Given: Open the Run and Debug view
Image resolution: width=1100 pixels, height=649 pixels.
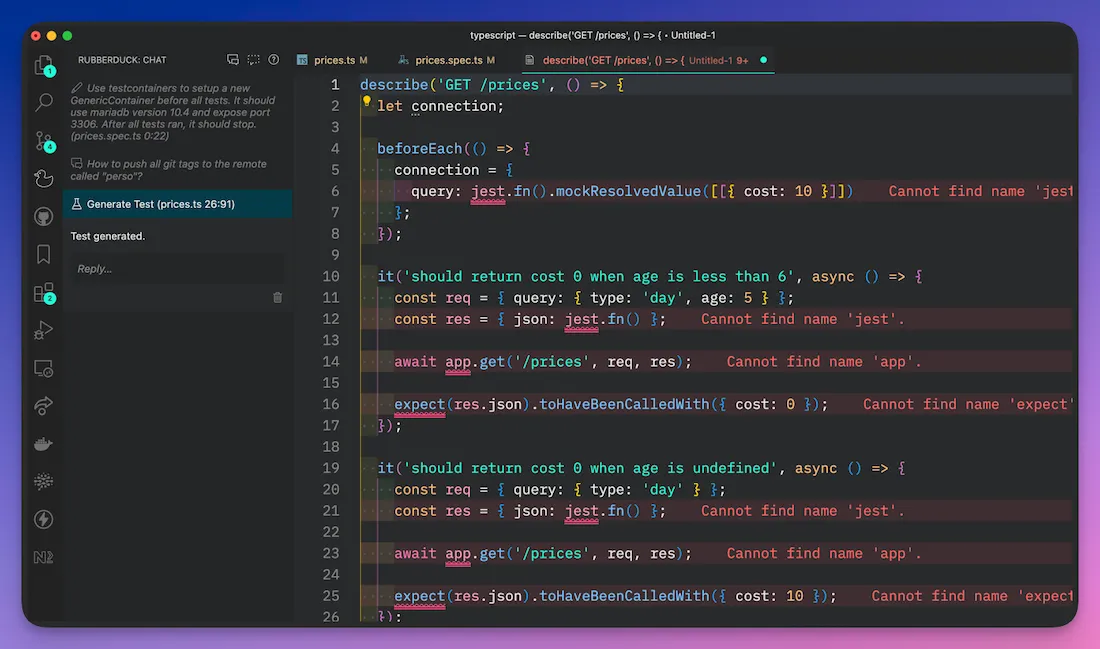Looking at the screenshot, I should point(43,330).
